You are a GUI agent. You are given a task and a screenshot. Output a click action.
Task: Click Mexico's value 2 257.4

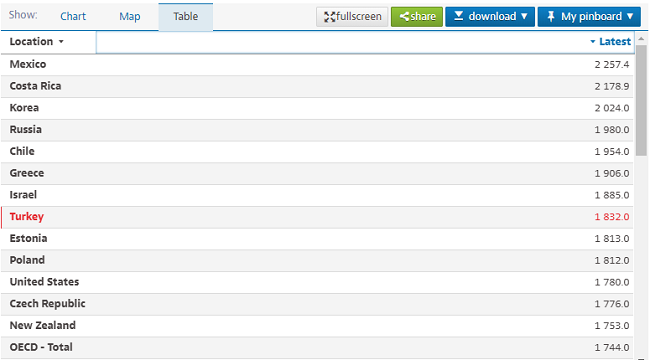[x=611, y=65]
